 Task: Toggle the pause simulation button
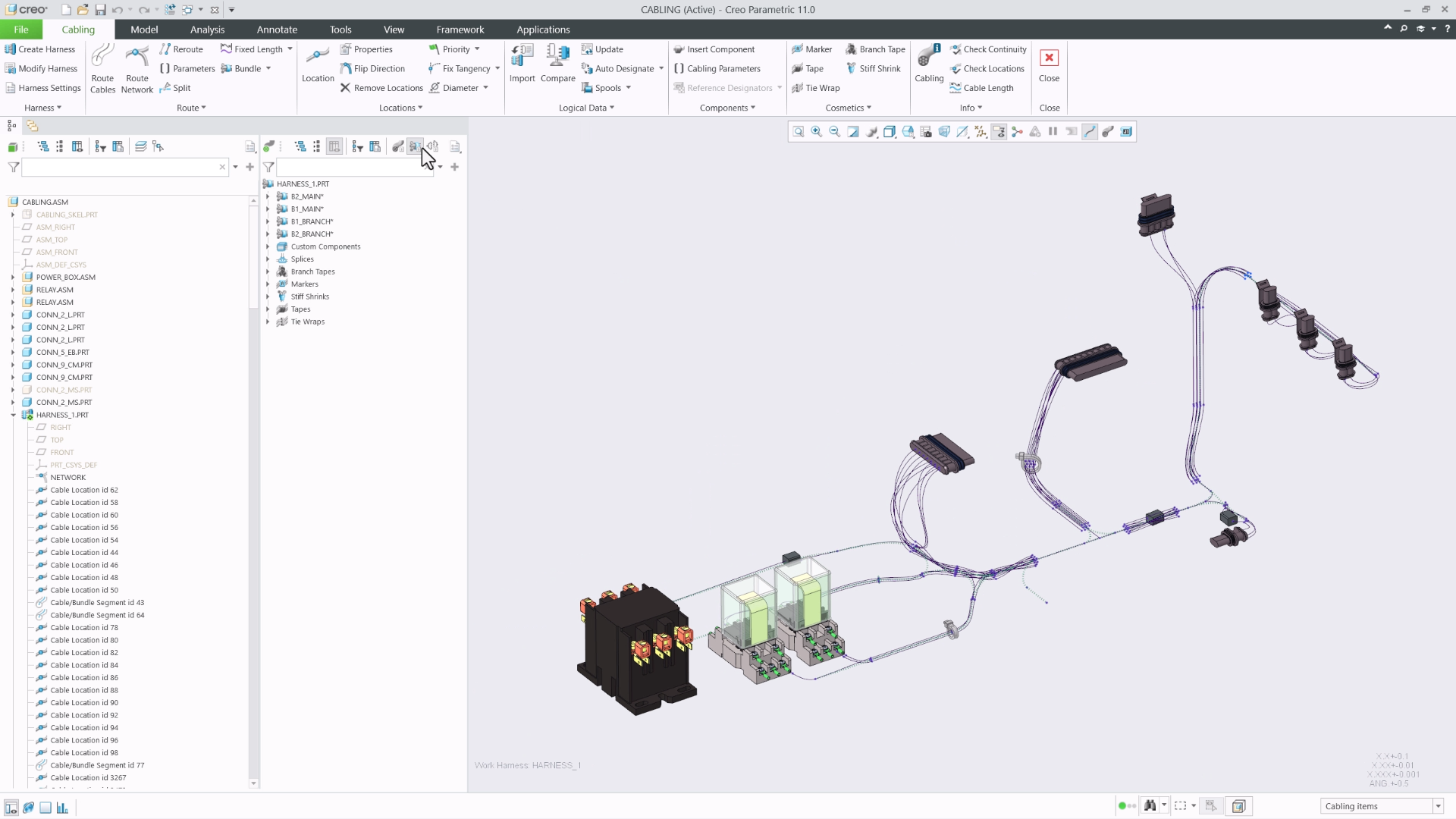click(1053, 132)
